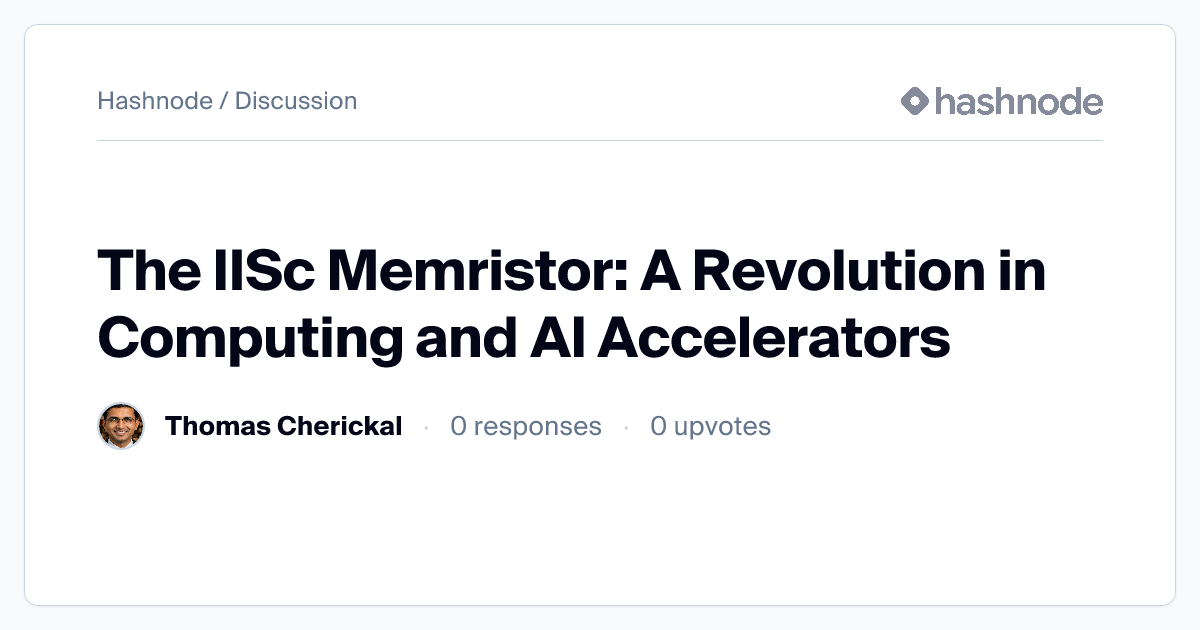Open the Hashnode breadcrumb link

(154, 101)
